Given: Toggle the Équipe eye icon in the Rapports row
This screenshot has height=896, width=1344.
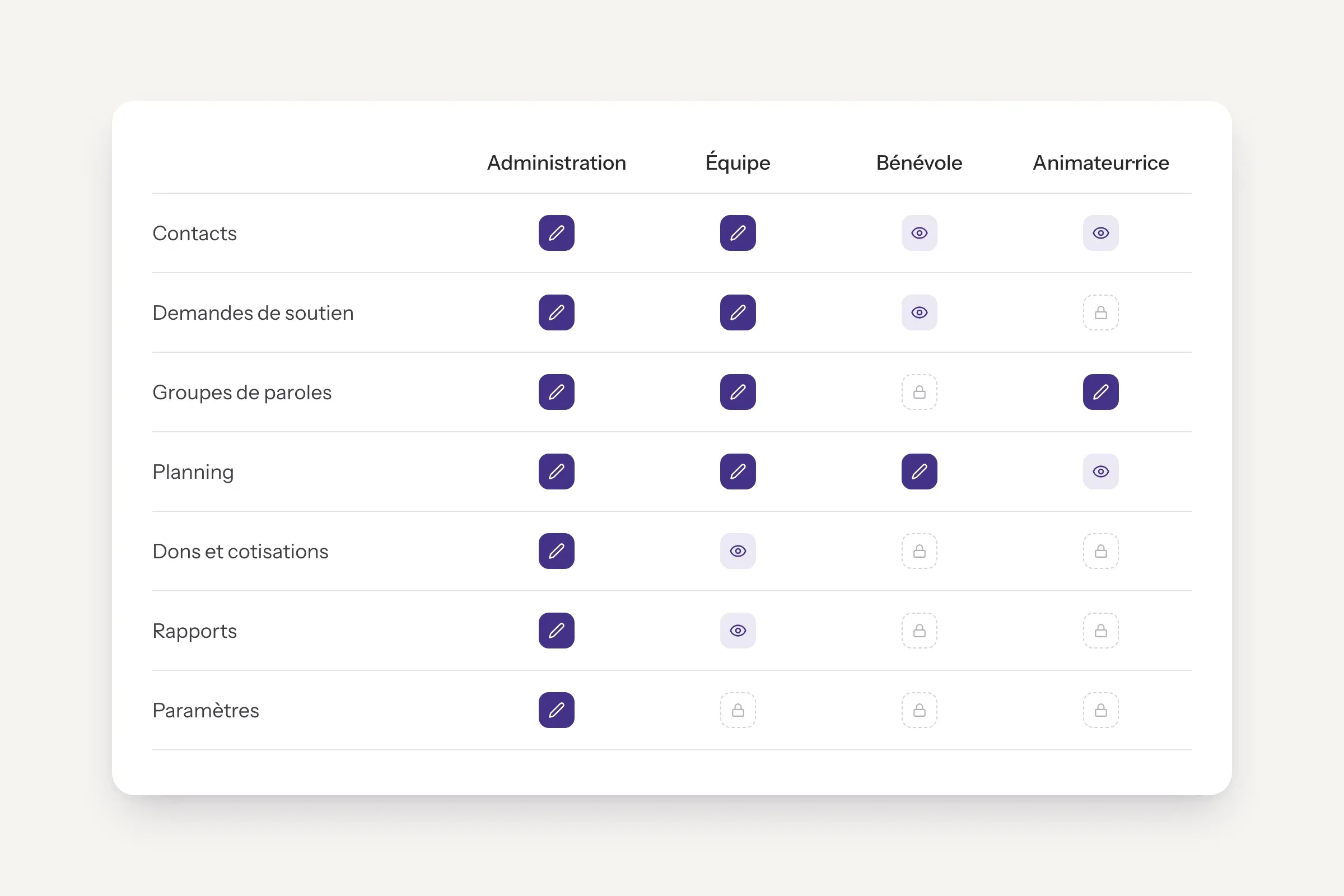Looking at the screenshot, I should 738,629.
